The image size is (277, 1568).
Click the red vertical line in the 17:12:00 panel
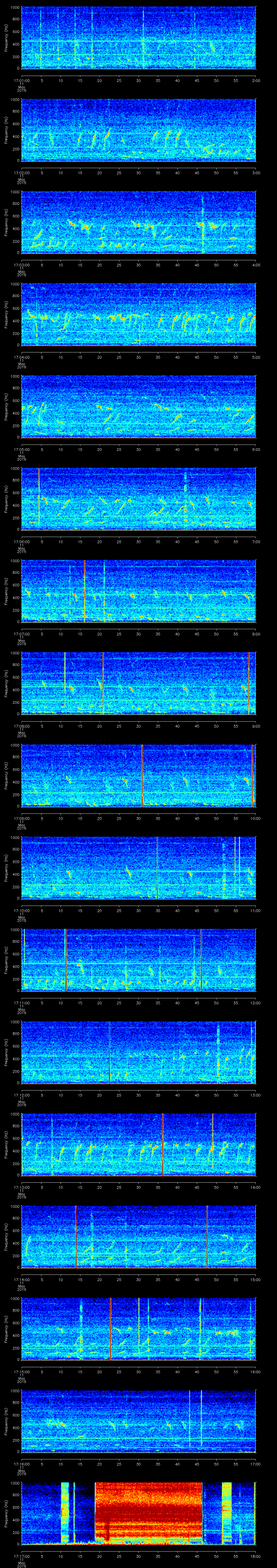point(110,1052)
